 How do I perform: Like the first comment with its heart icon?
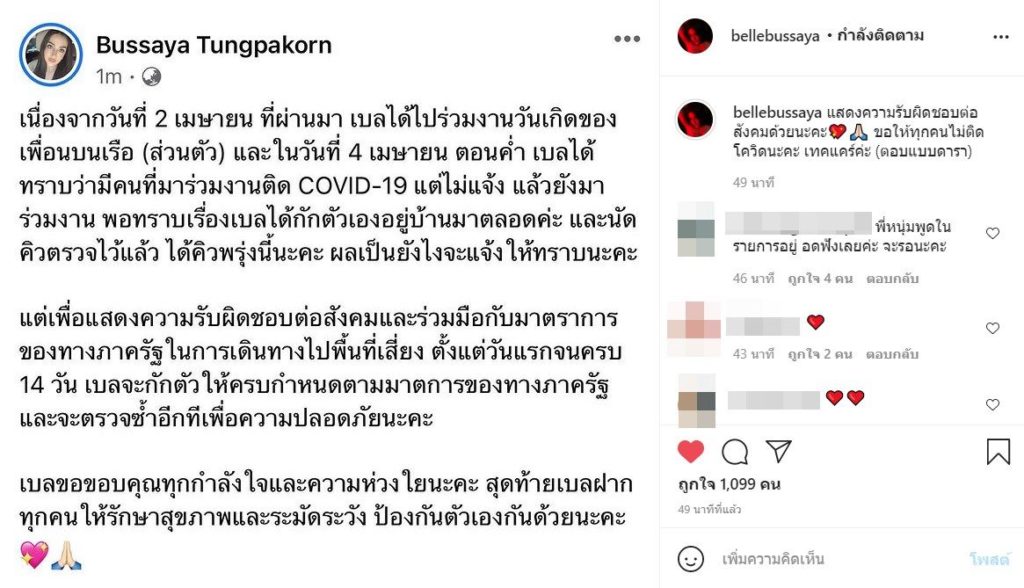click(993, 233)
